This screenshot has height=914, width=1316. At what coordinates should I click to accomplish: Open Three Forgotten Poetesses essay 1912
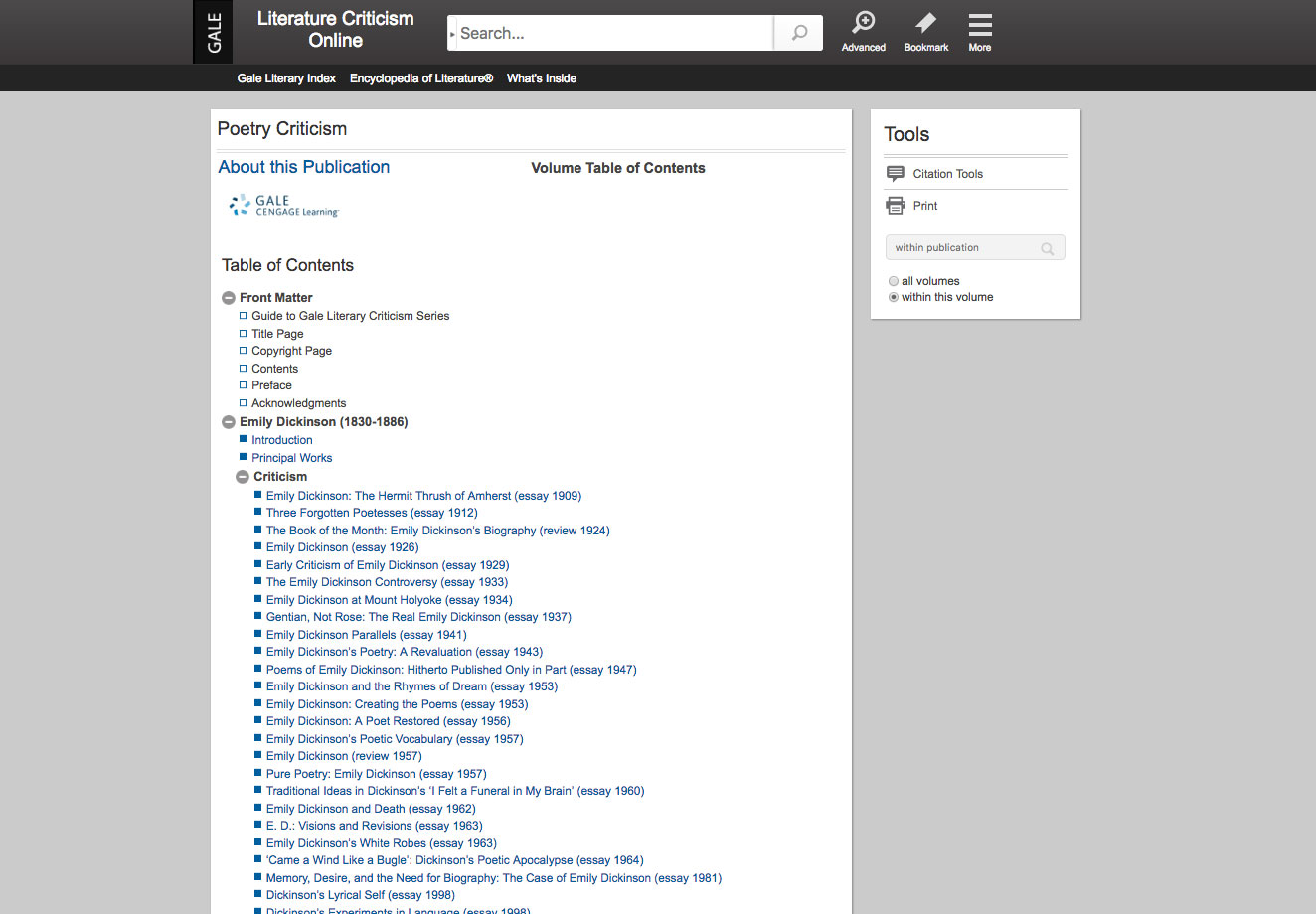pos(372,513)
